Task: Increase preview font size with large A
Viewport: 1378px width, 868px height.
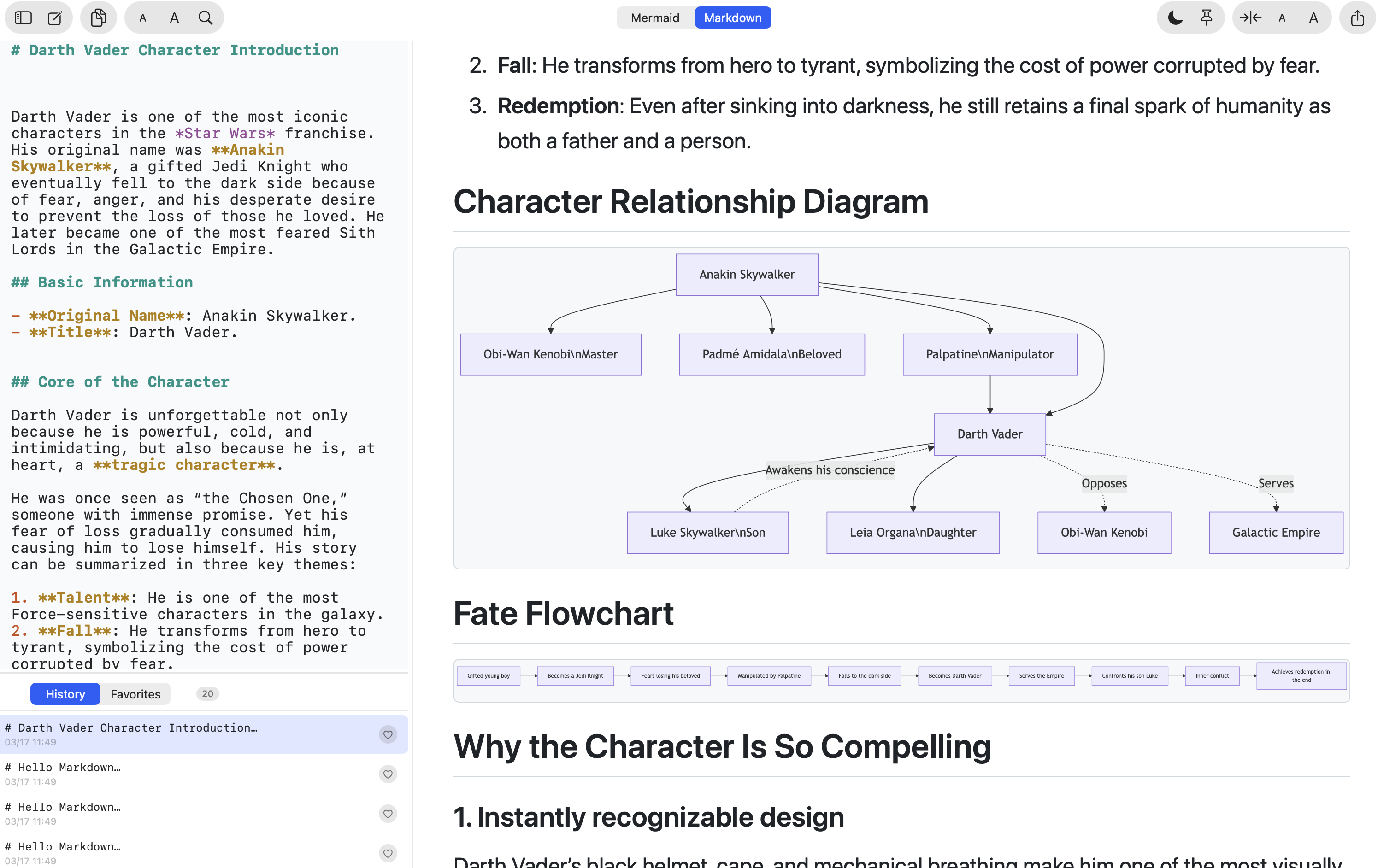Action: tap(1314, 18)
